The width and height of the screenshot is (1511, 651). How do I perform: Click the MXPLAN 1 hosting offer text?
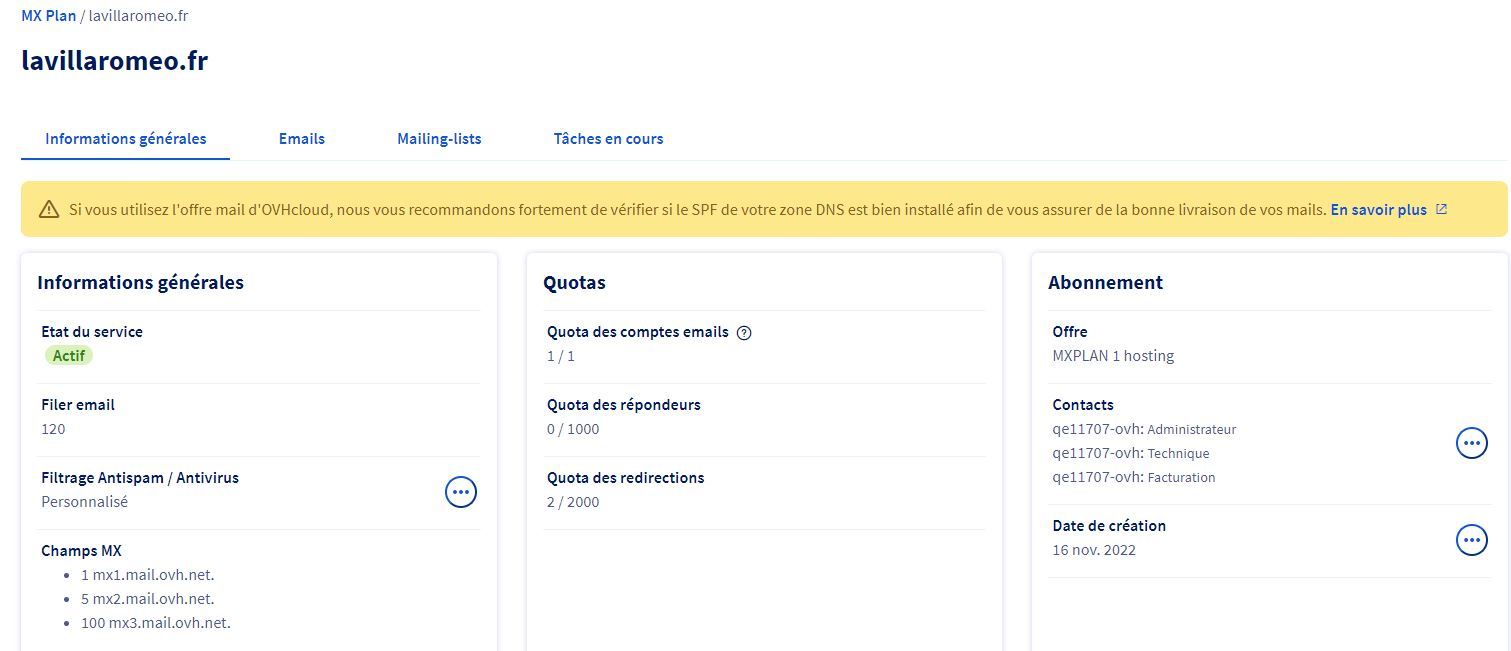(x=1113, y=356)
